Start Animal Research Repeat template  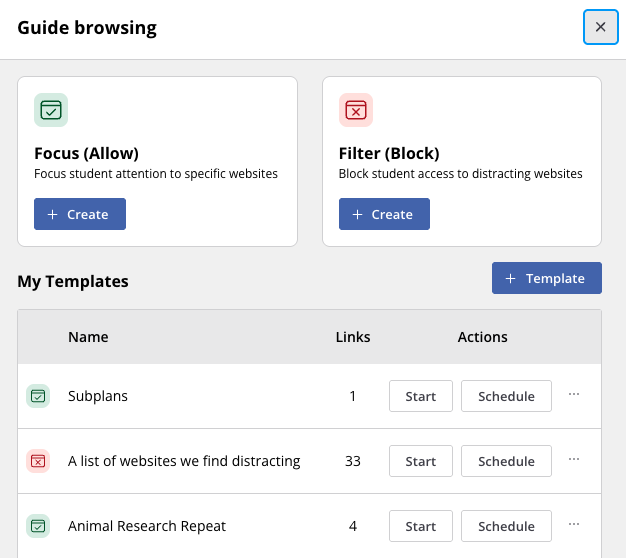tap(421, 526)
